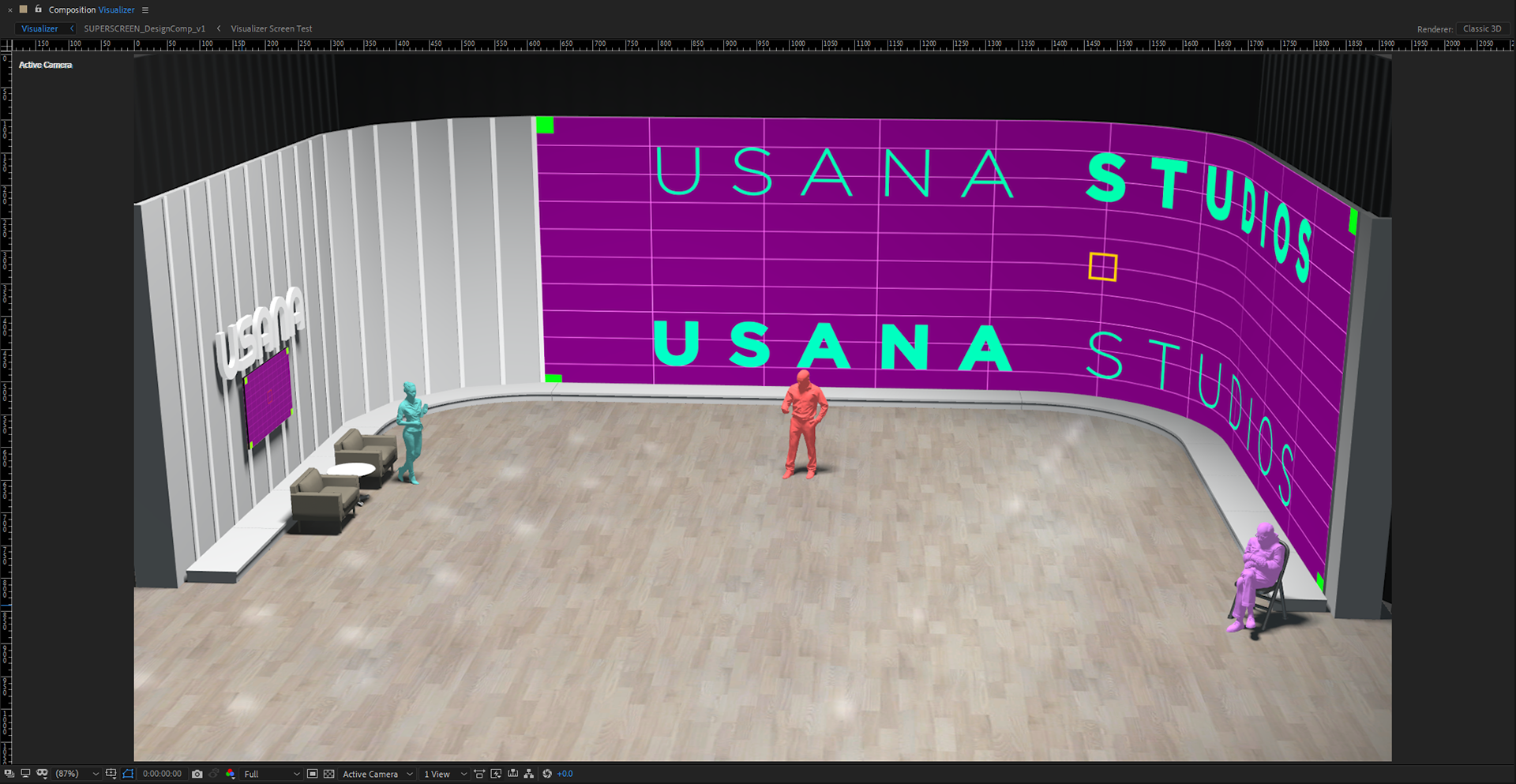
Task: Take a snapshot with camera icon
Action: click(197, 774)
